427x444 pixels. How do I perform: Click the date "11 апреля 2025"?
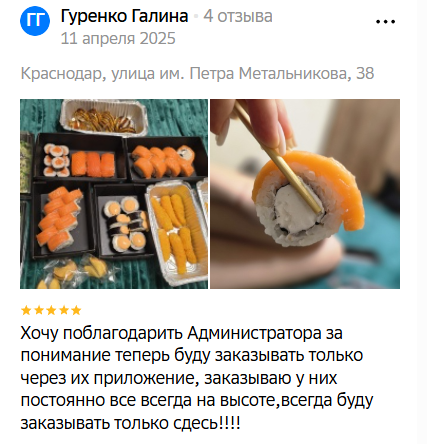[118, 38]
